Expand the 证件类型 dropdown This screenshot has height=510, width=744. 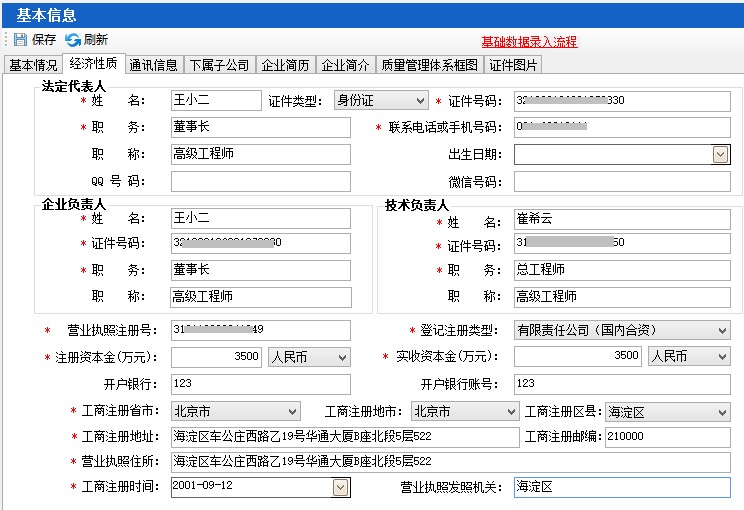pyautogui.click(x=420, y=101)
